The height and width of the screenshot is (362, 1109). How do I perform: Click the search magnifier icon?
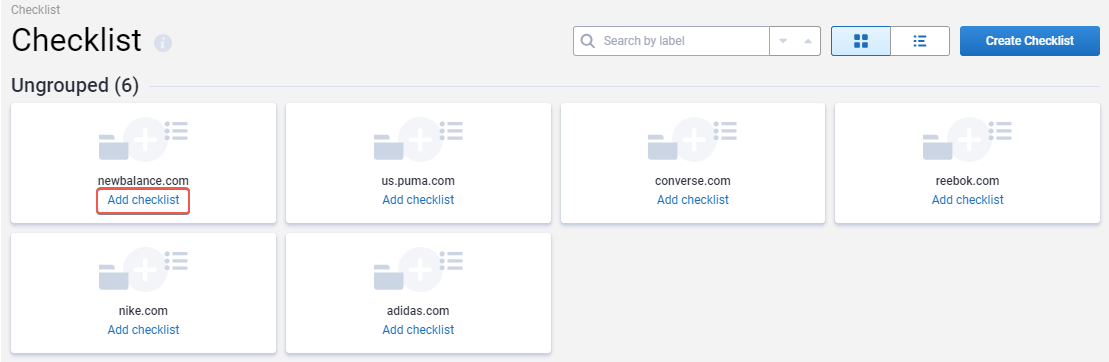tap(588, 41)
